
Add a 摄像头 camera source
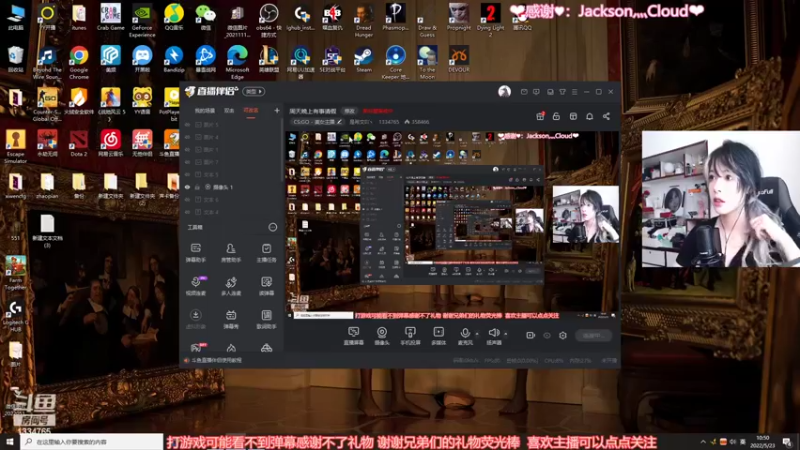[382, 336]
